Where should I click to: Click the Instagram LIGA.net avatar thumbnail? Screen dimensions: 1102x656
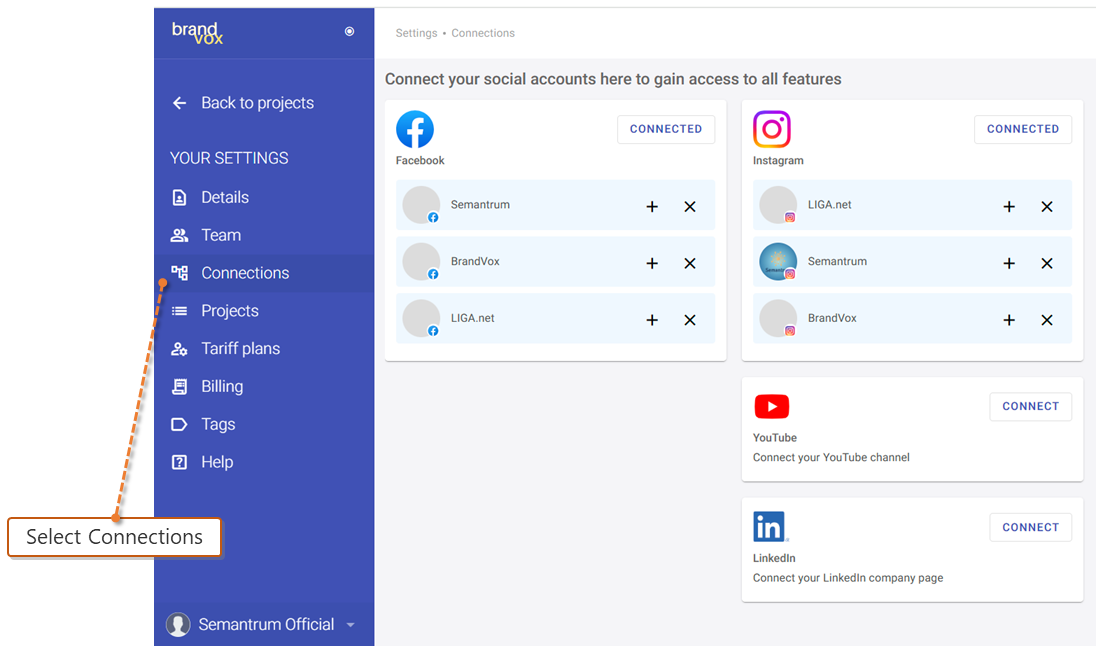tap(778, 205)
